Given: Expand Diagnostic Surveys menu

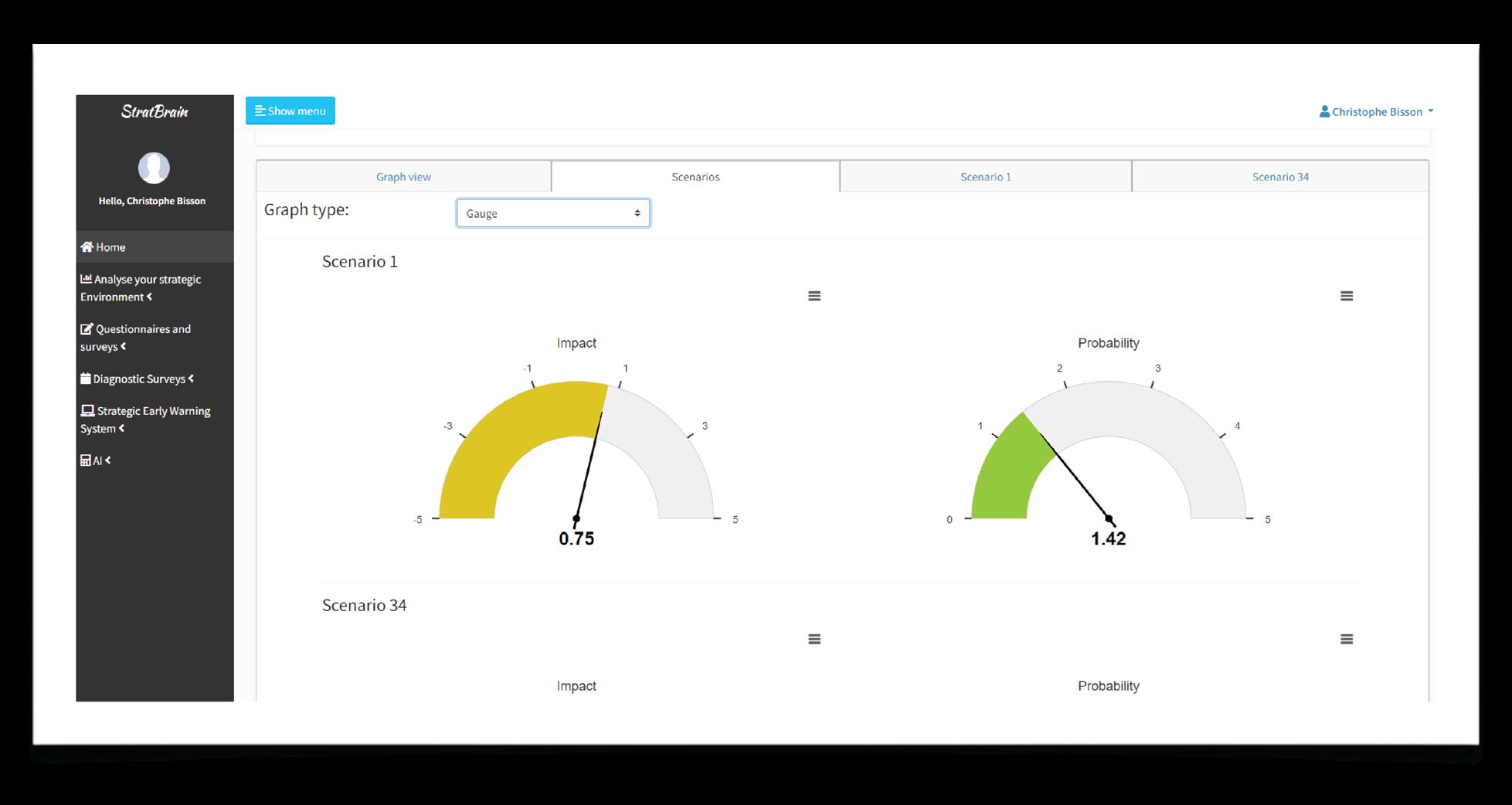Looking at the screenshot, I should click(x=138, y=379).
